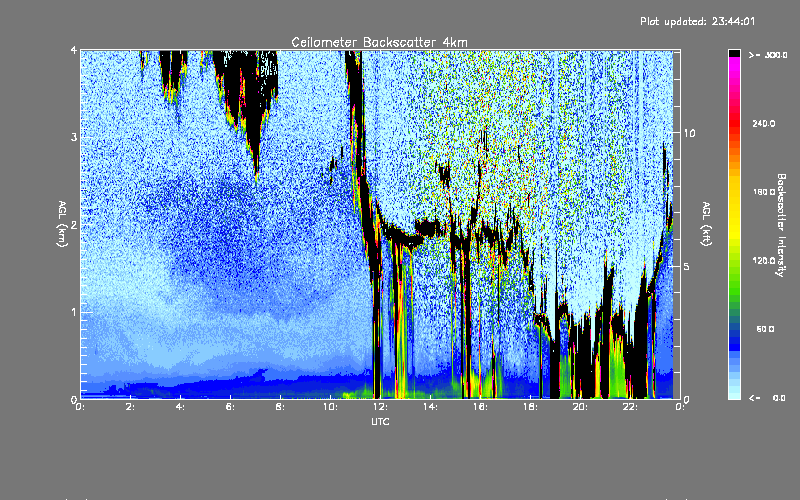Click the "AGL (kft)" axis label
The width and height of the screenshot is (800, 500).
coord(707,224)
